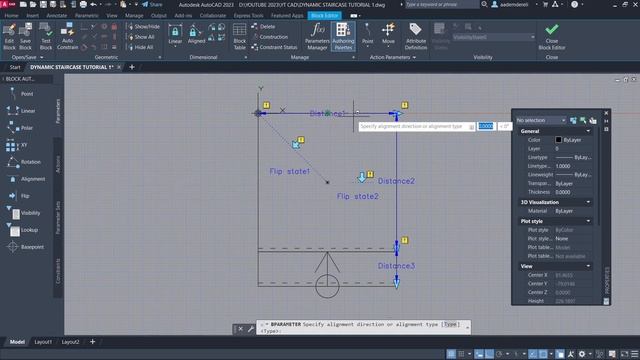Click the plot printer icon in quick access

click(83, 4)
